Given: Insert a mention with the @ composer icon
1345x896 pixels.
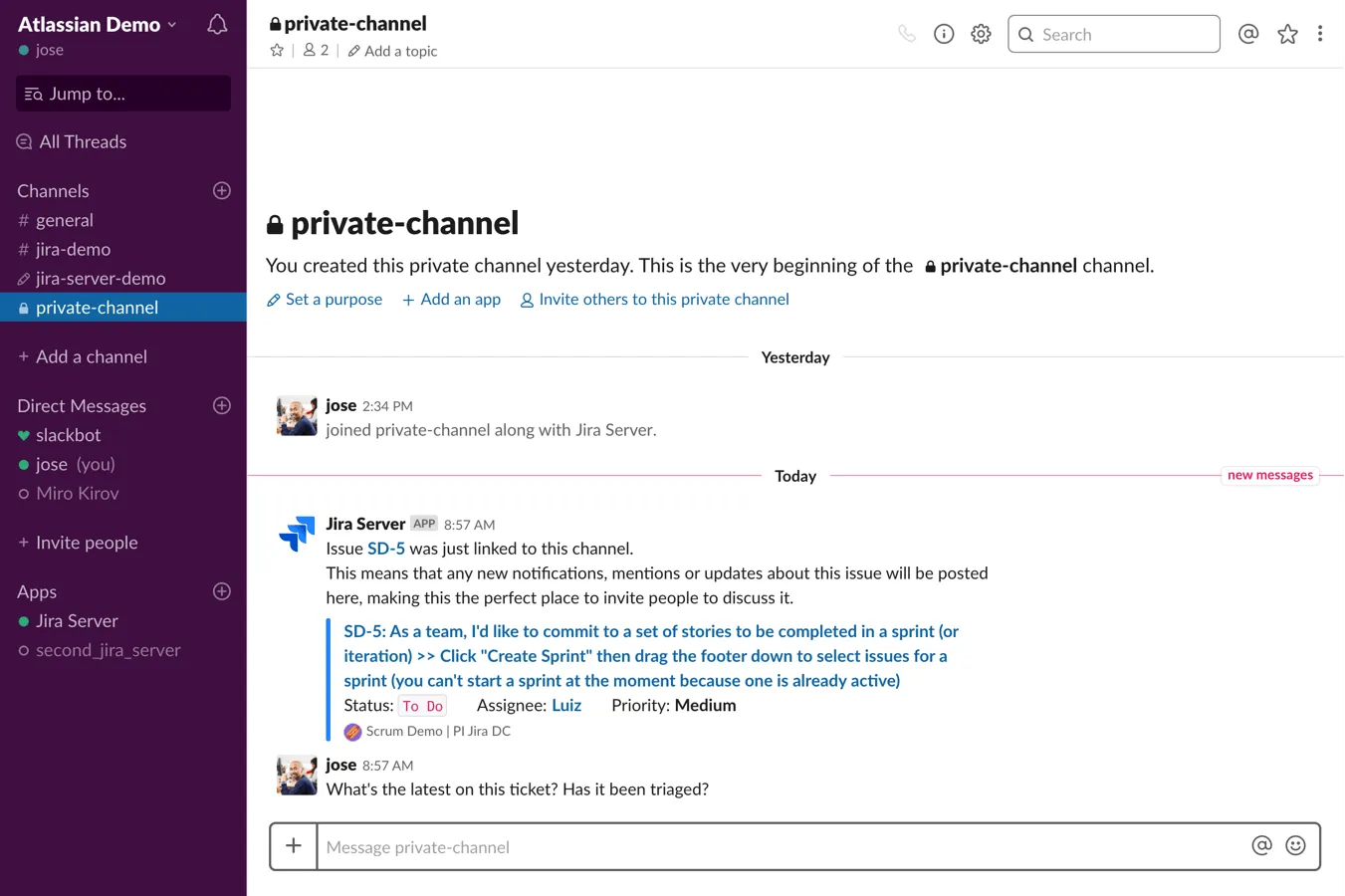Looking at the screenshot, I should pyautogui.click(x=1261, y=845).
